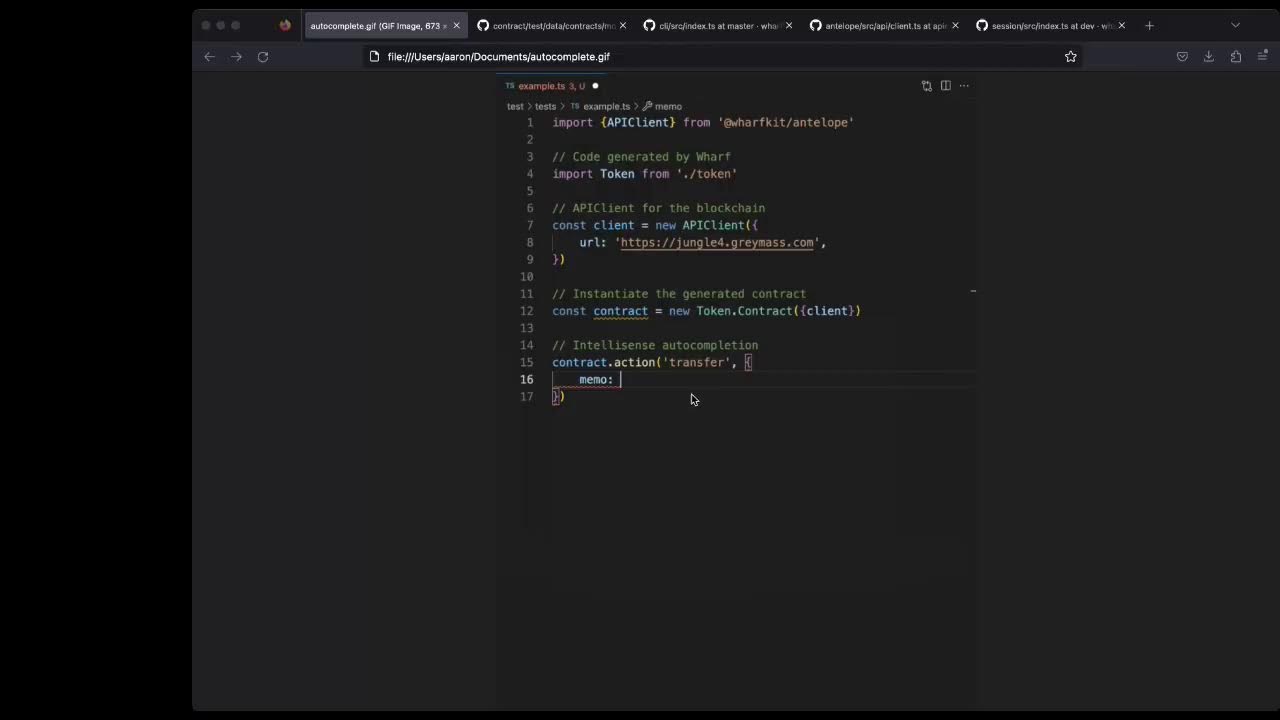Viewport: 1280px width, 720px height.
Task: Close the contract/test/data tab
Action: (x=622, y=26)
